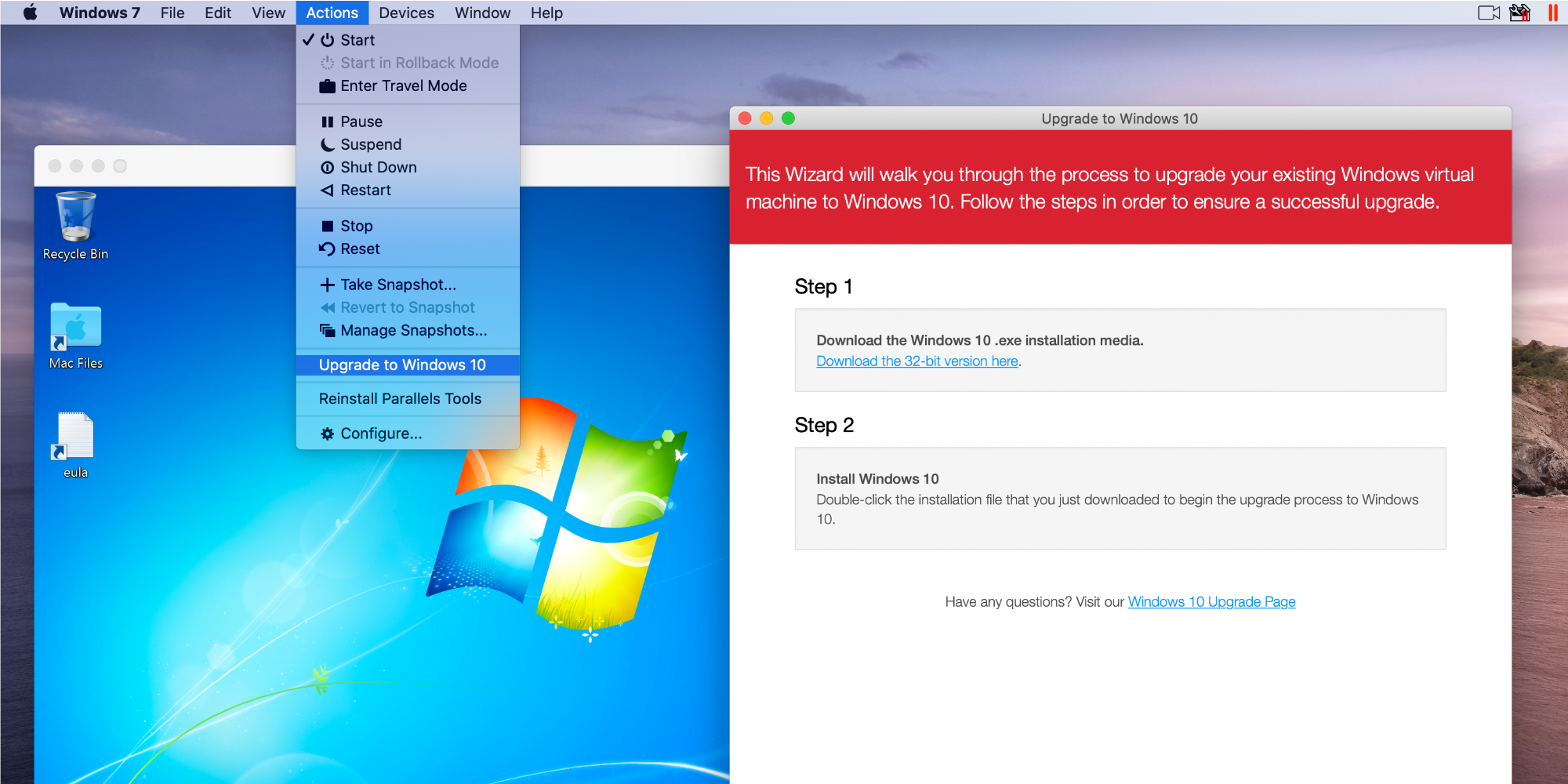Image resolution: width=1568 pixels, height=784 pixels.
Task: Open the Apple menu
Action: pos(30,12)
